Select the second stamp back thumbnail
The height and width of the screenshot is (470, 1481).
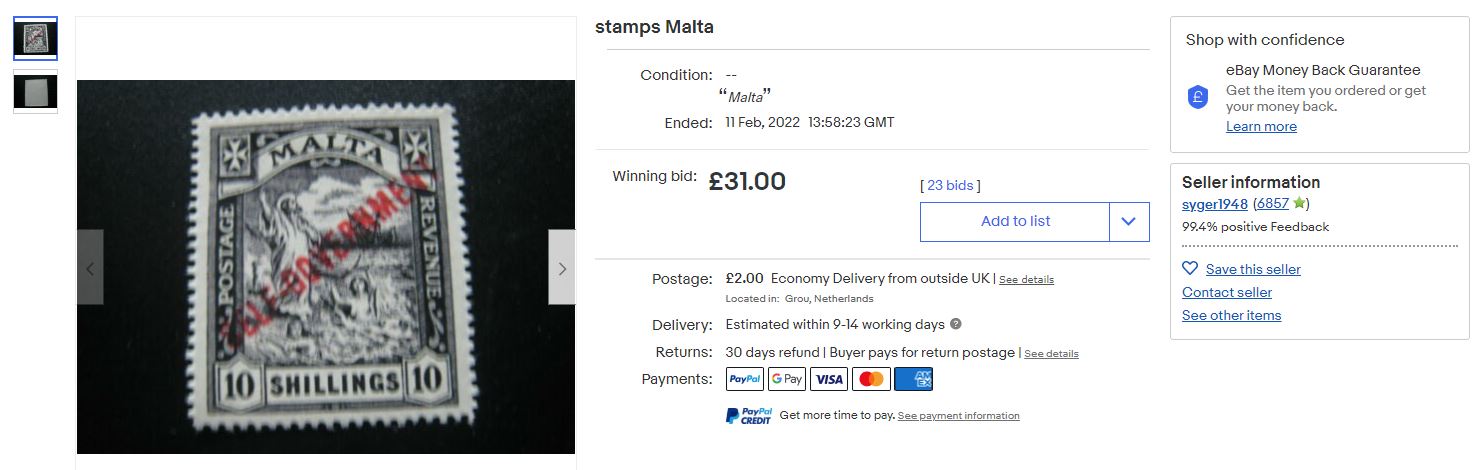click(x=36, y=91)
